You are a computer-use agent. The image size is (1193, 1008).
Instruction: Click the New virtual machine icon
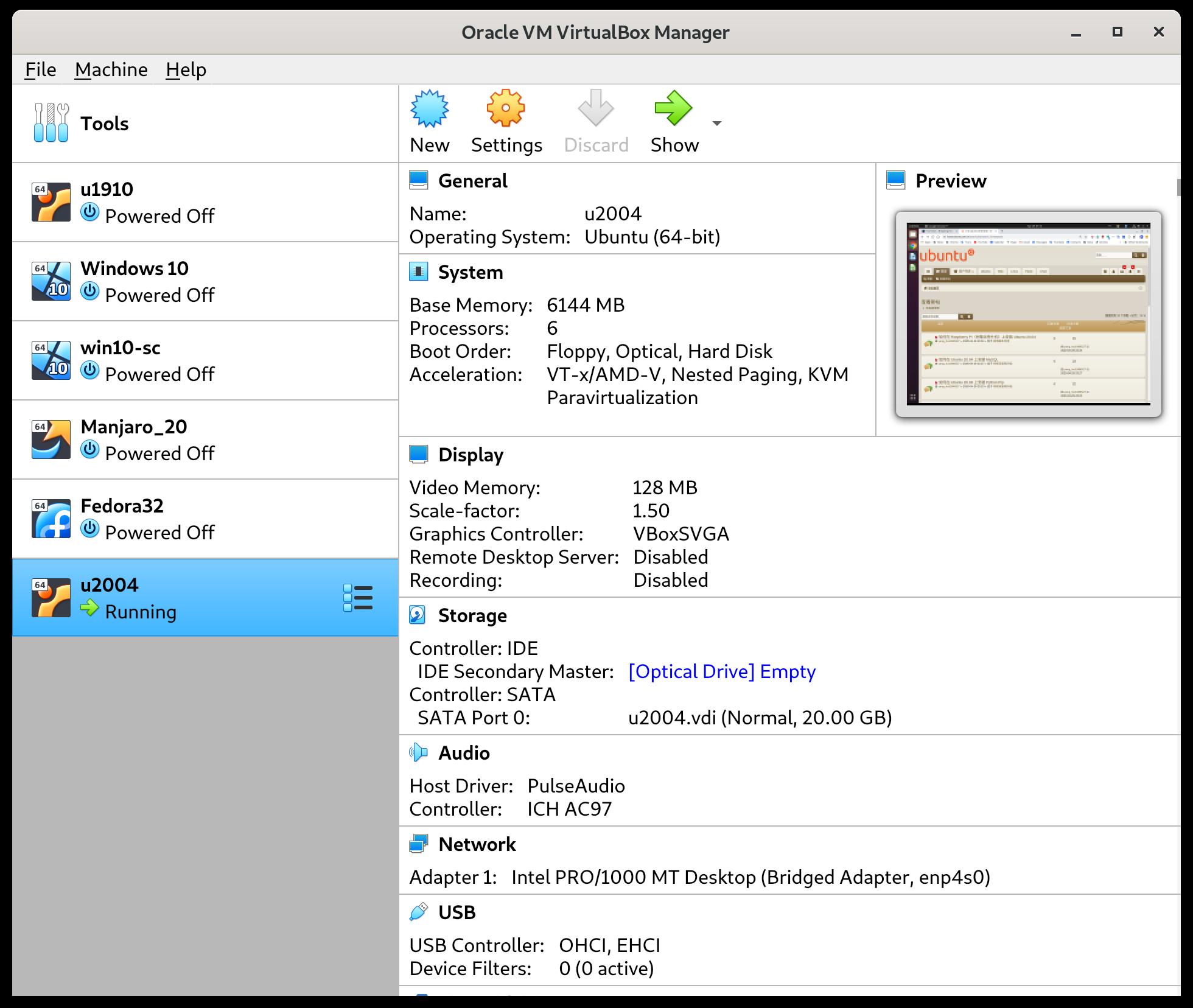point(430,108)
